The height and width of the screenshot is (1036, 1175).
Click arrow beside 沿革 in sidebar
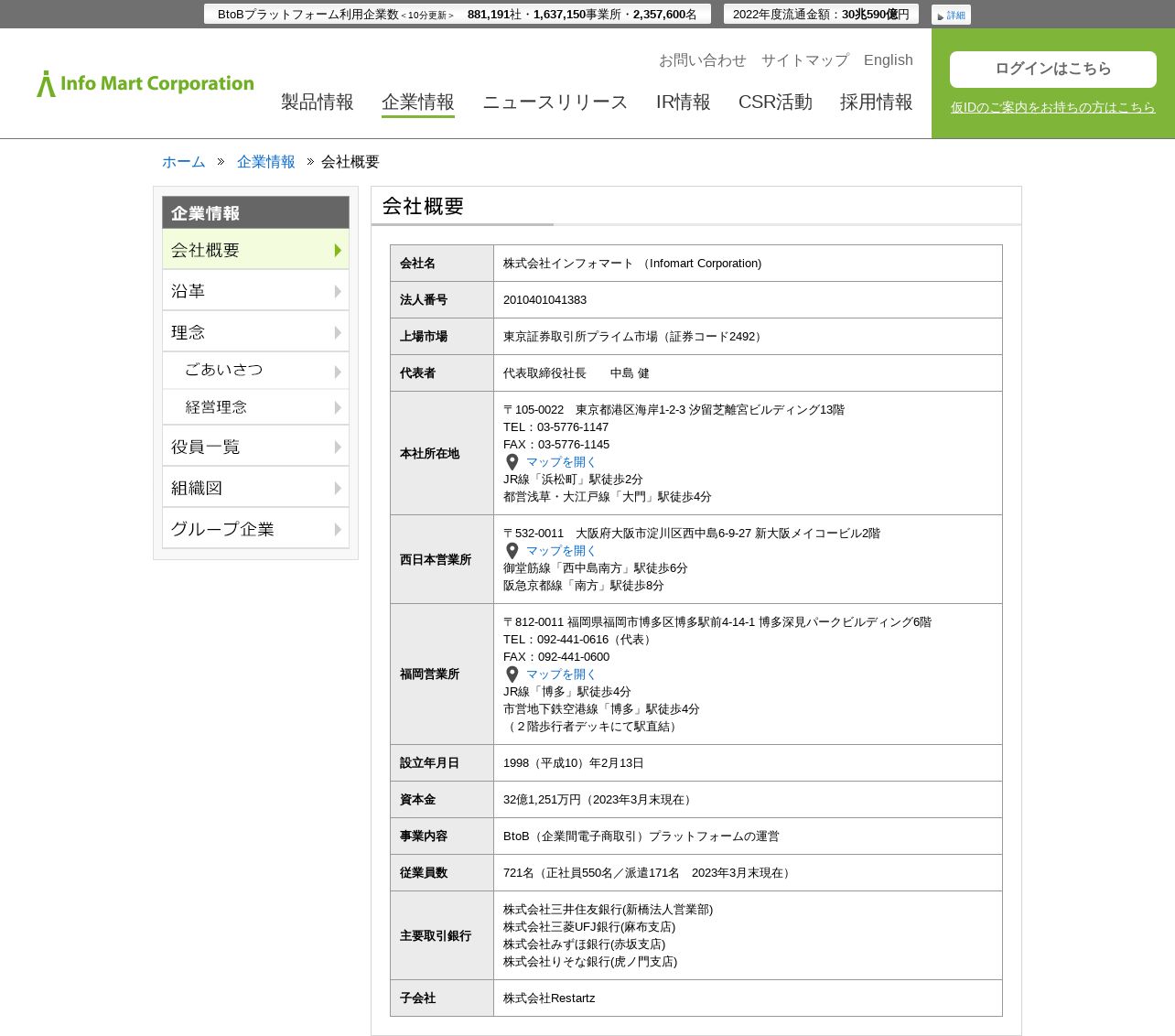tap(338, 291)
